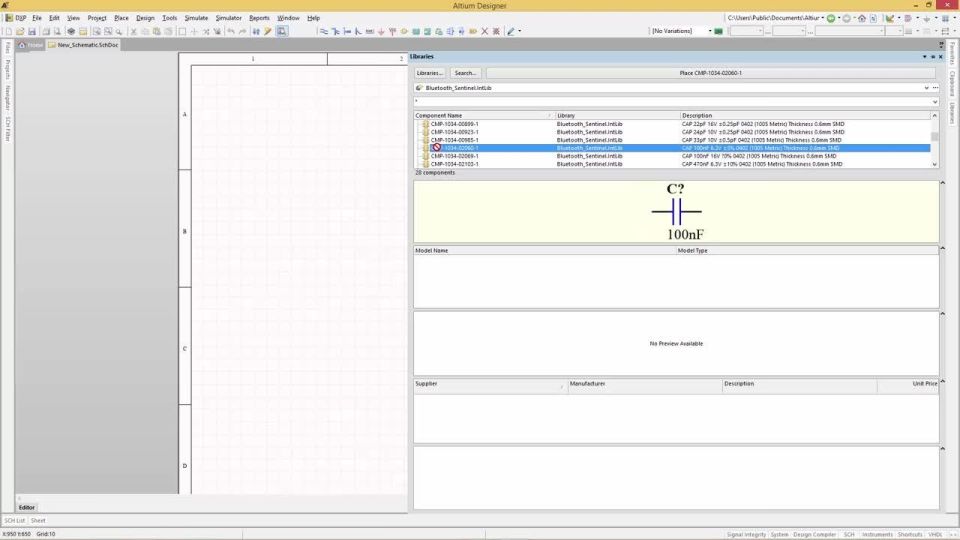Click Place CMP-1034-02060-1 button

pos(710,73)
